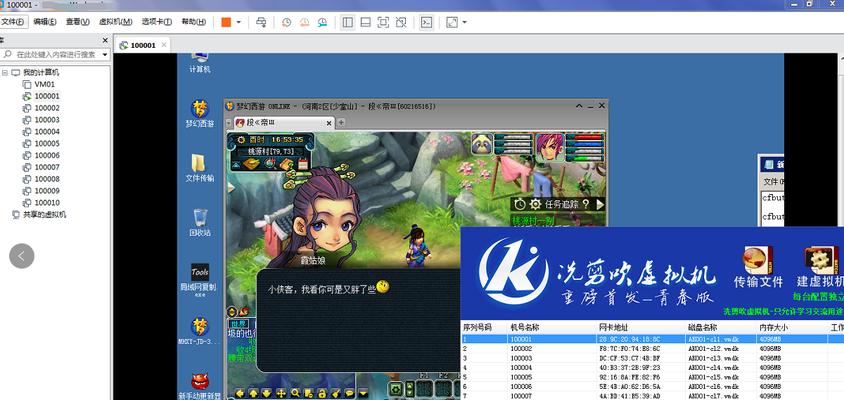The image size is (844, 400).
Task: Toggle the thumbnail bar view icon
Action: (365, 22)
